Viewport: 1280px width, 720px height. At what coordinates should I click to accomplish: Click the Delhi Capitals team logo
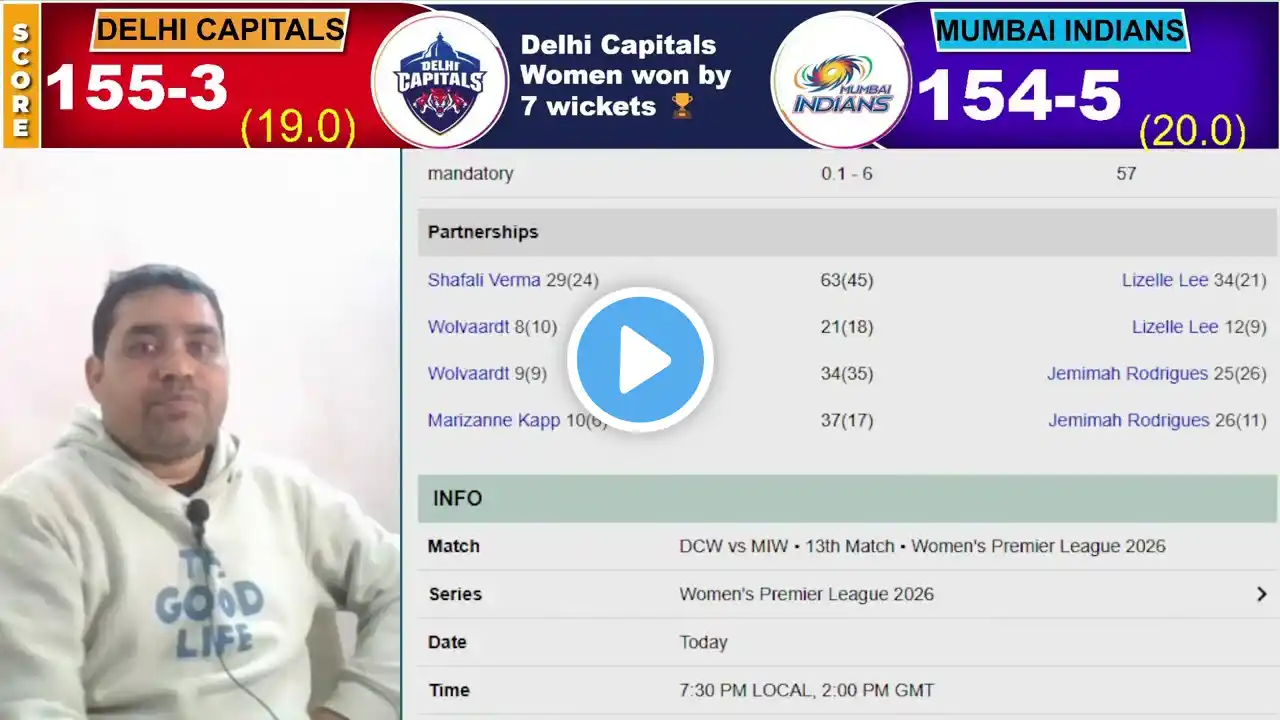tap(439, 78)
